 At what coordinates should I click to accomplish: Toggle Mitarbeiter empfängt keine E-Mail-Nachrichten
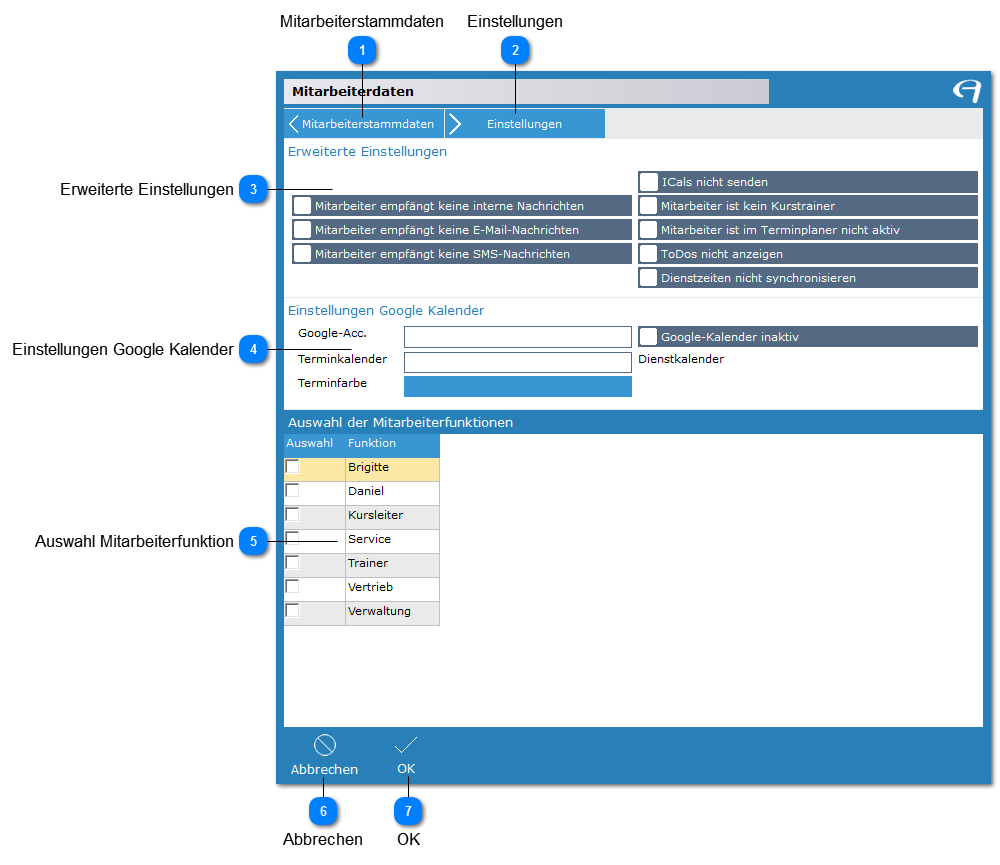[x=302, y=230]
